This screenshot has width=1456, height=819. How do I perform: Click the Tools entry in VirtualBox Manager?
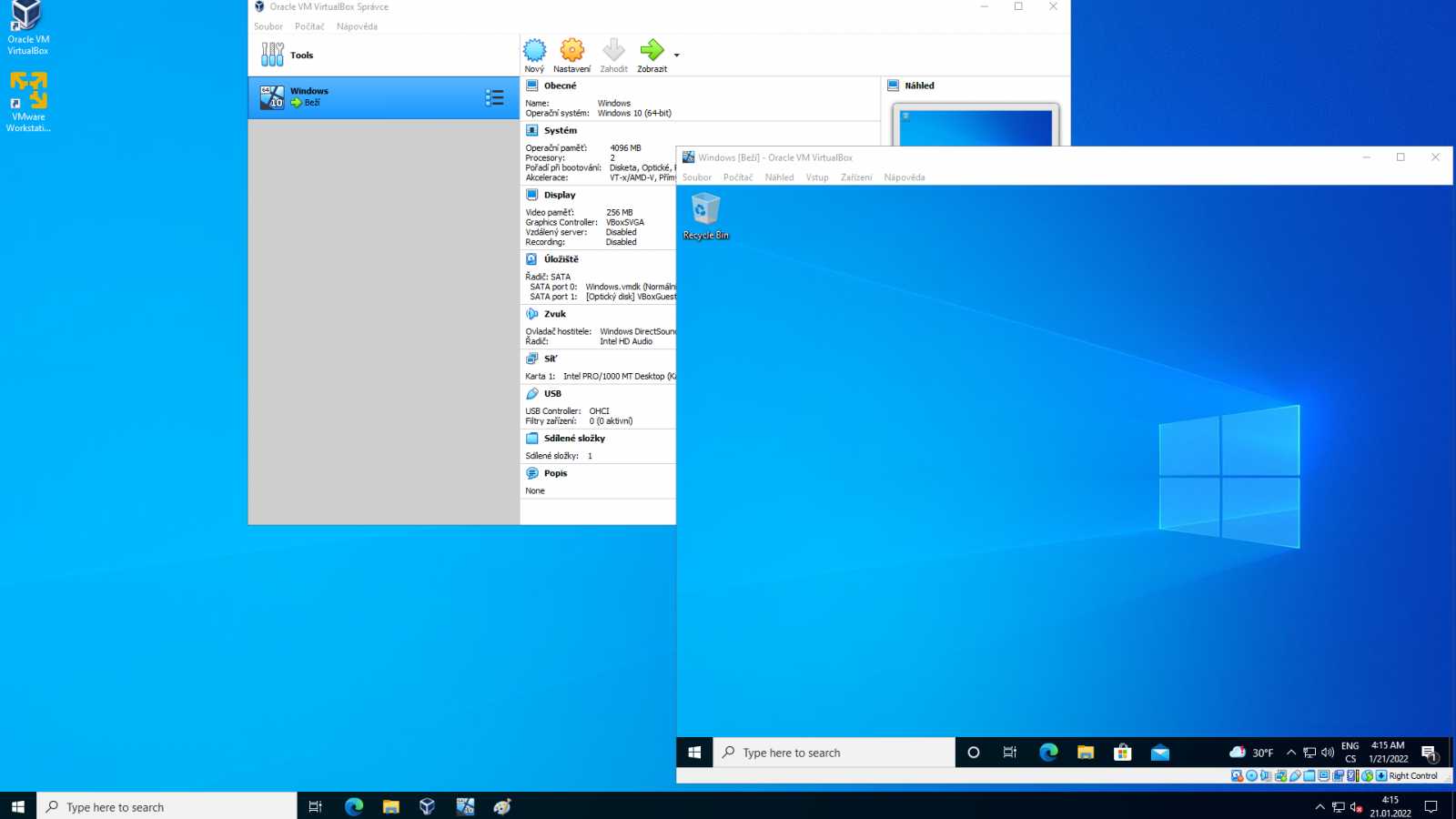pos(383,56)
